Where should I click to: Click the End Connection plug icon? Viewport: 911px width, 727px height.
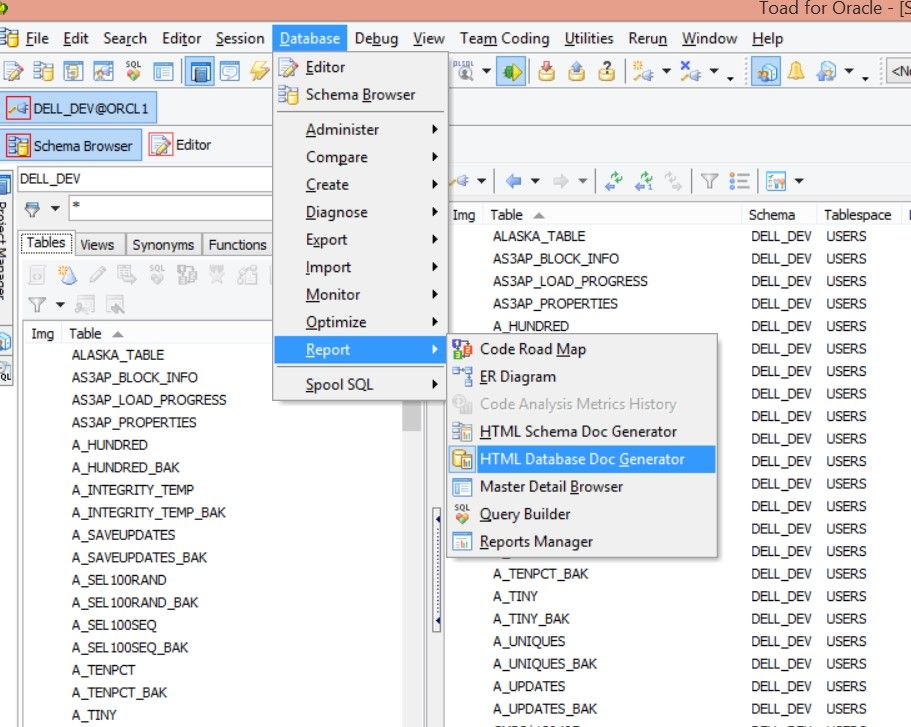[x=690, y=71]
